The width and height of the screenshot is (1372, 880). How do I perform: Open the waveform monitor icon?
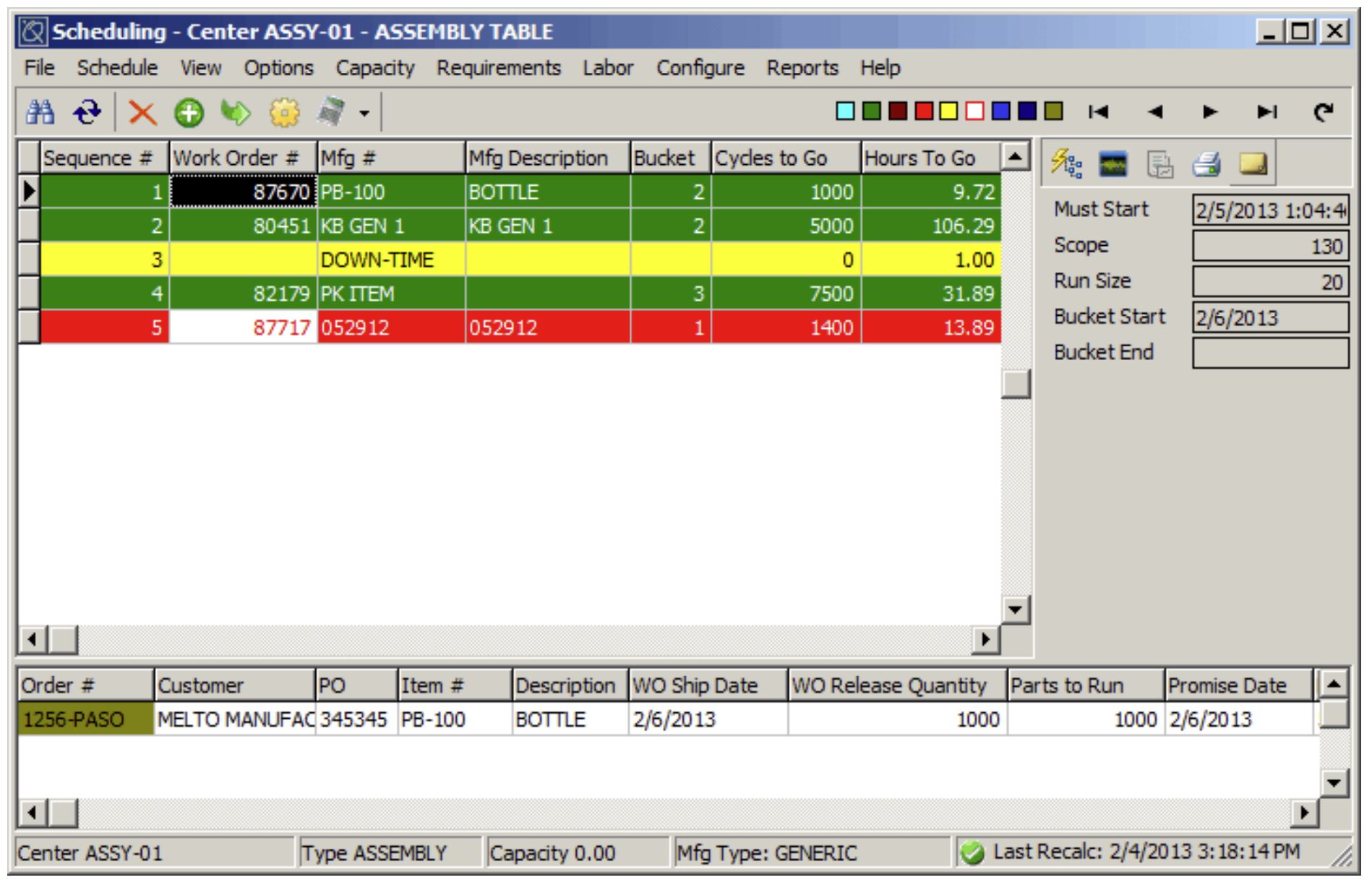pos(1112,164)
